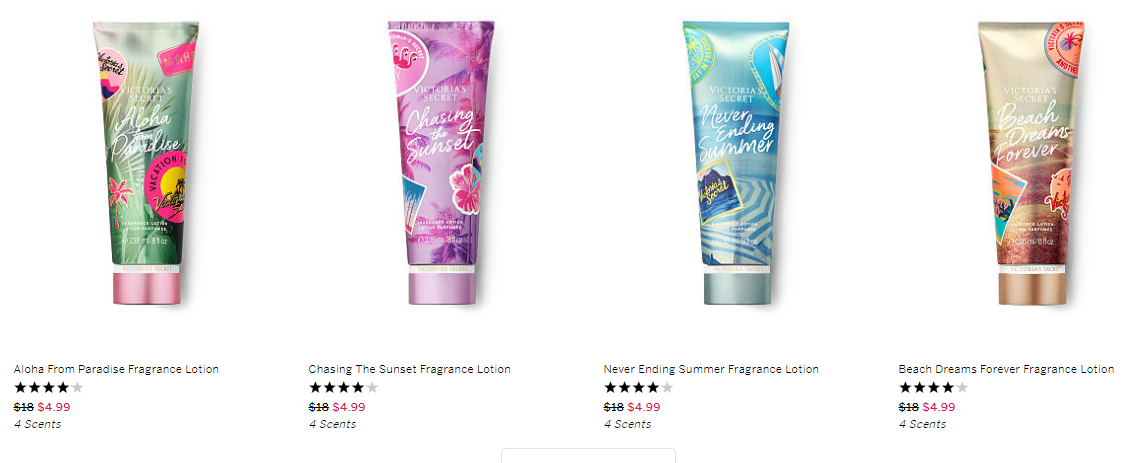1122x463 pixels.
Task: Select '4 Scents' under Aloha From Paradise
Action: click(37, 424)
